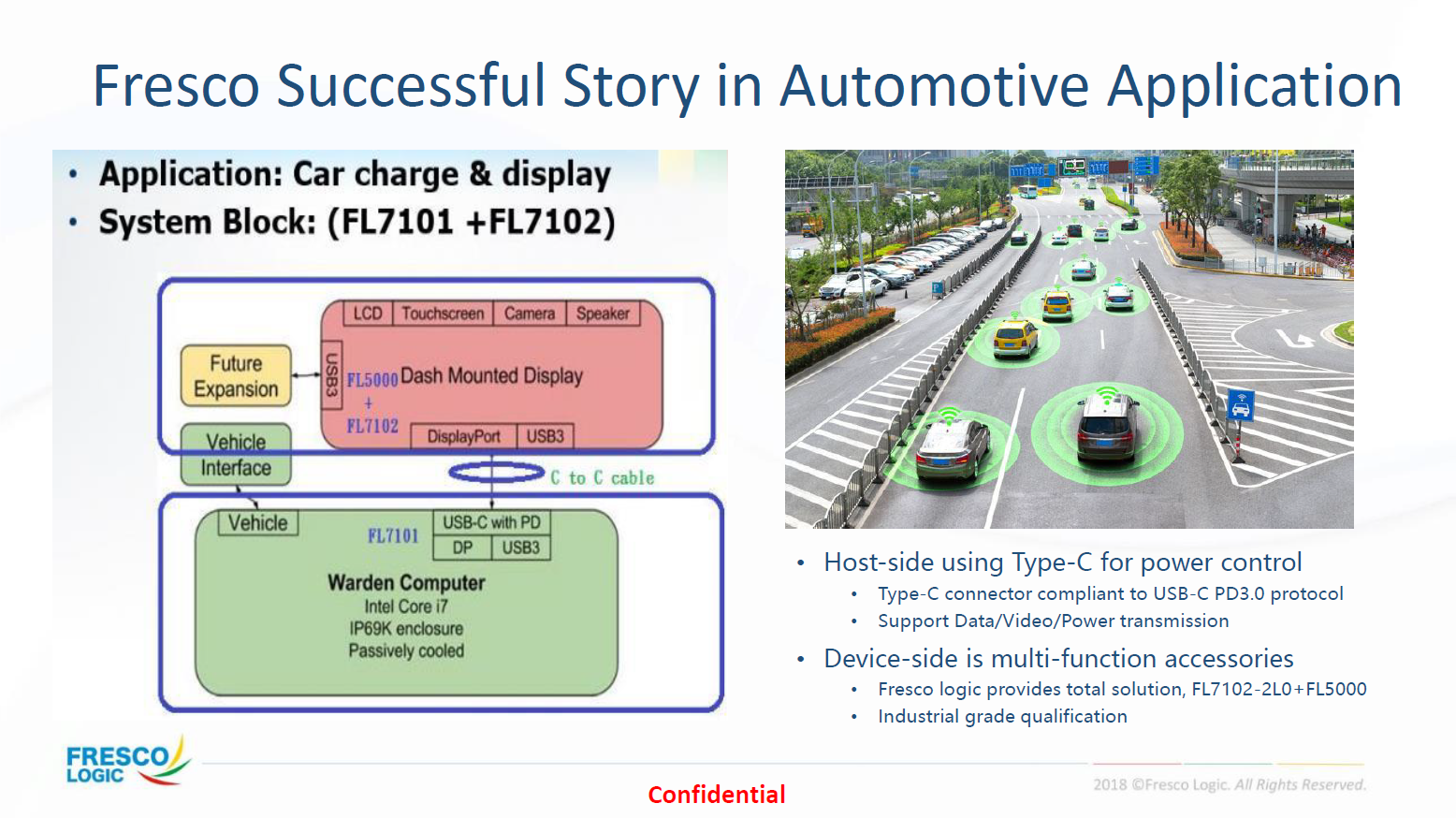Select the 'FL7102-2L0+FL5000' total solution sub-bullet

click(x=1122, y=690)
